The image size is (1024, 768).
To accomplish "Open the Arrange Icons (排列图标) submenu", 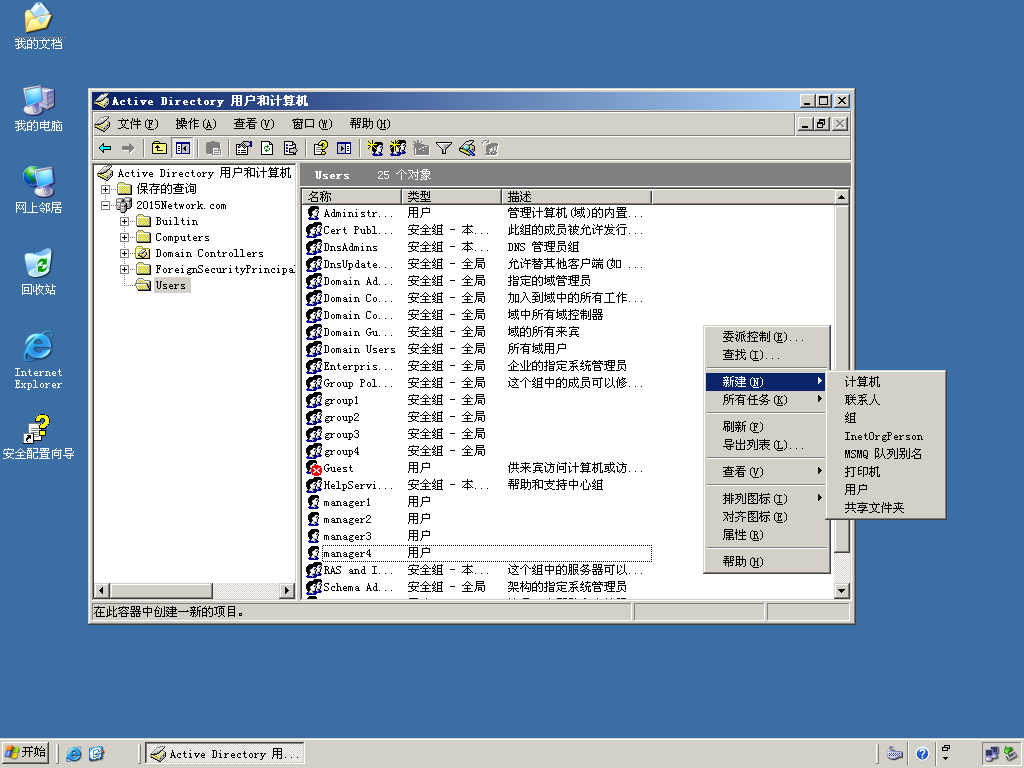I will tap(766, 498).
